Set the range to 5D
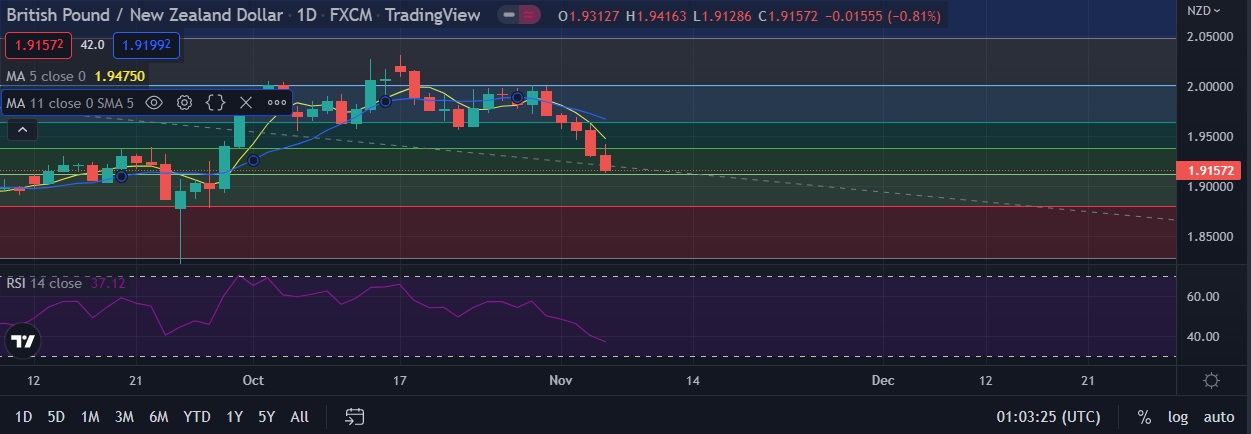Screen dimensions: 1251x434 click(x=56, y=417)
